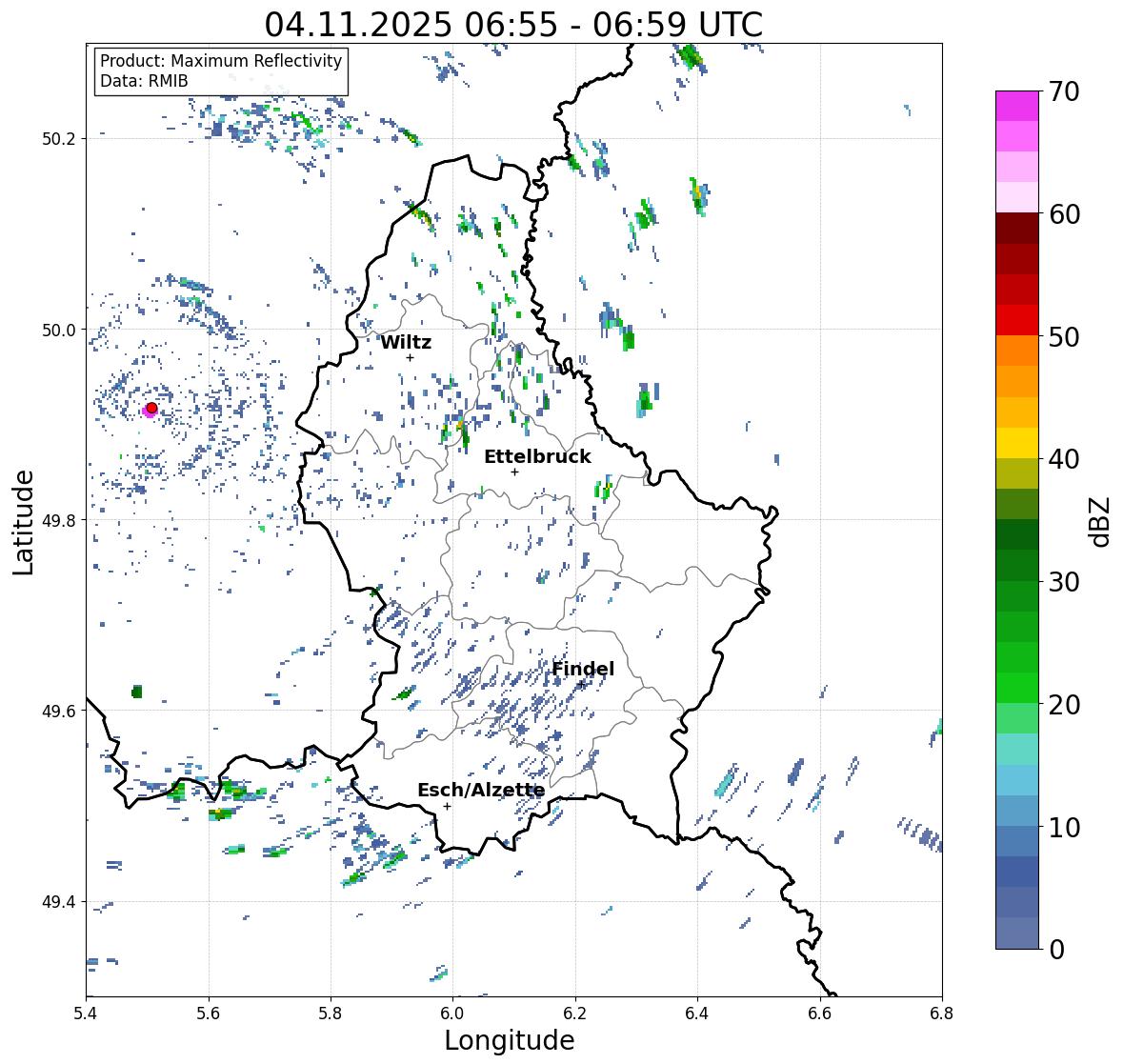Image resolution: width=1123 pixels, height=1064 pixels.
Task: Click the longitude tick 5.6
Action: click(x=209, y=1014)
